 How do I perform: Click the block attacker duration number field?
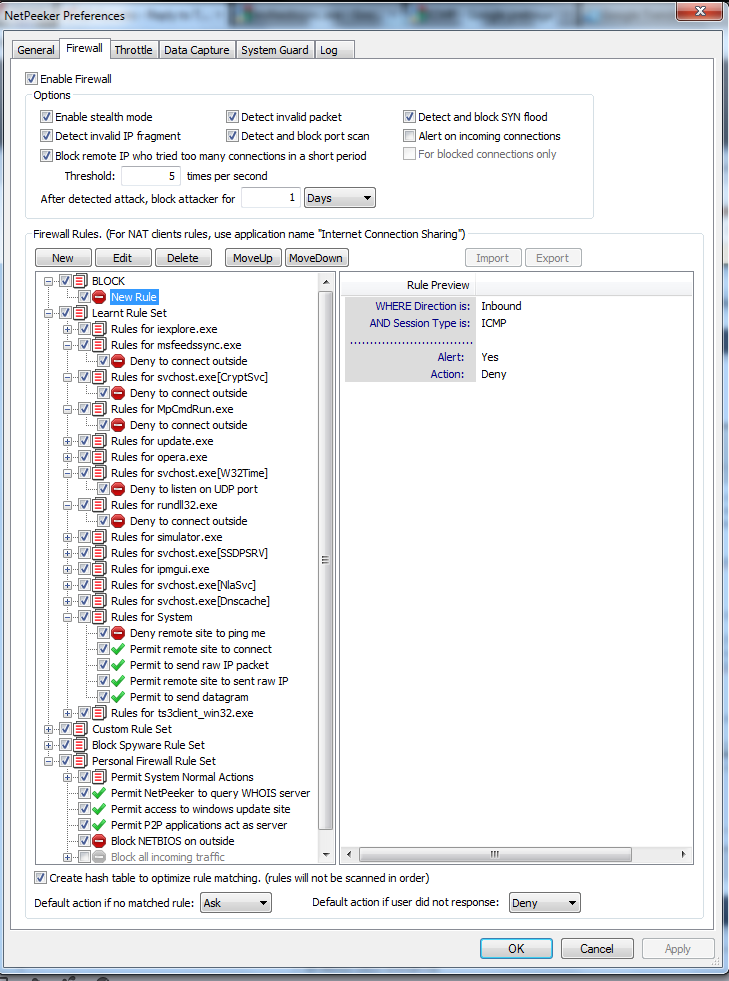[x=271, y=198]
